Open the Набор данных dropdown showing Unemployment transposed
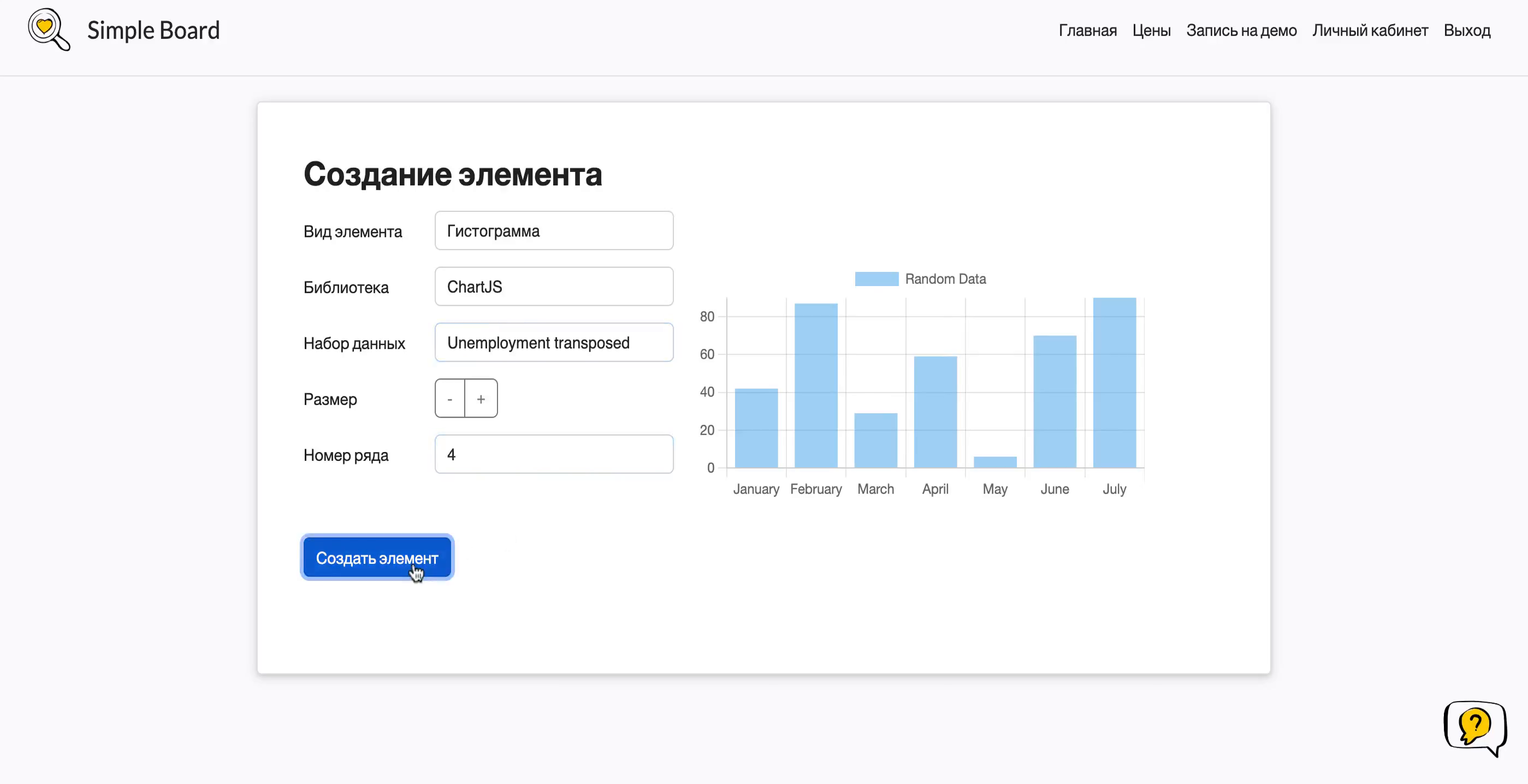Image resolution: width=1528 pixels, height=784 pixels. coord(553,342)
